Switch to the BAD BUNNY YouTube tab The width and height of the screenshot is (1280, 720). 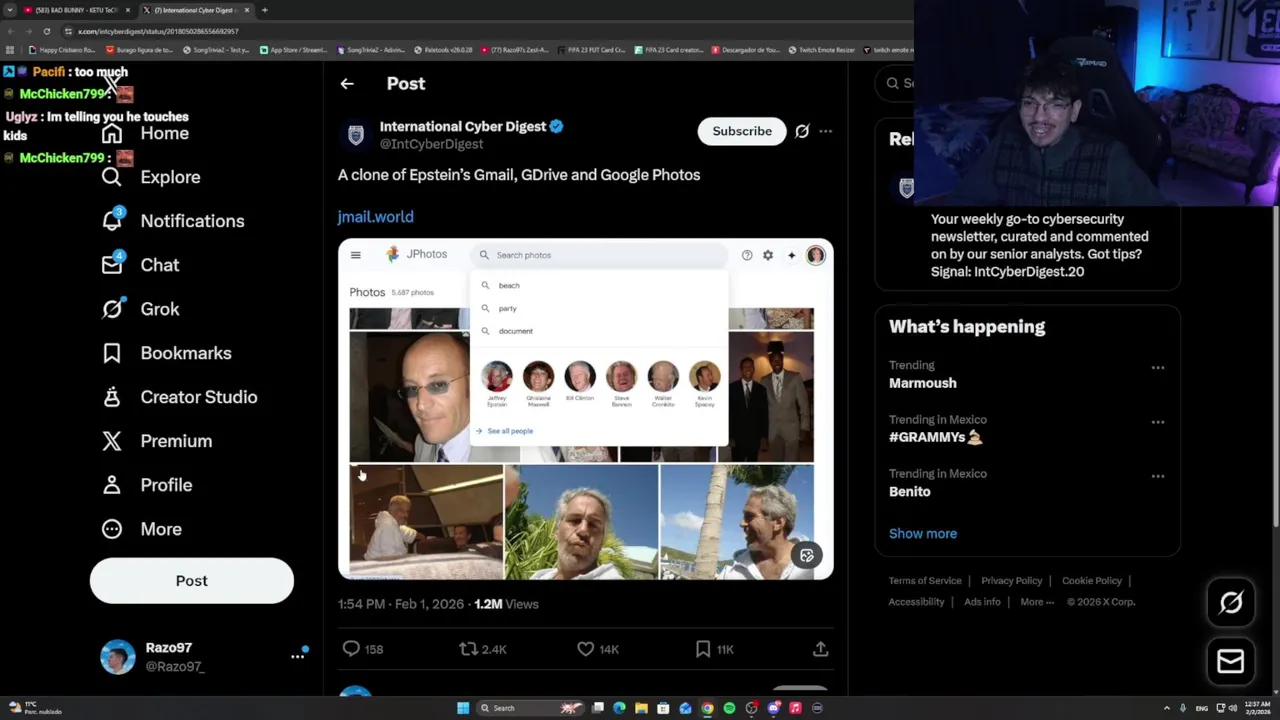(77, 10)
